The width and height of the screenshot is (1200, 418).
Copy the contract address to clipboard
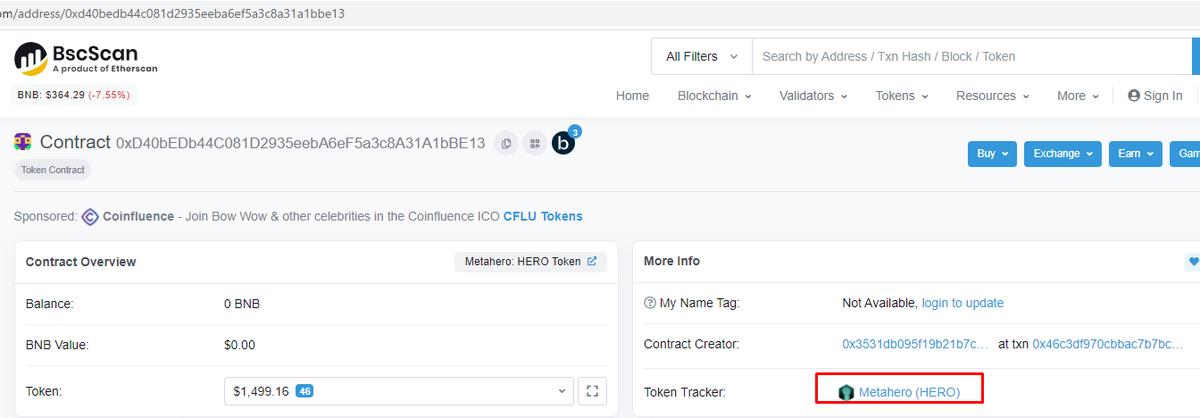[506, 144]
